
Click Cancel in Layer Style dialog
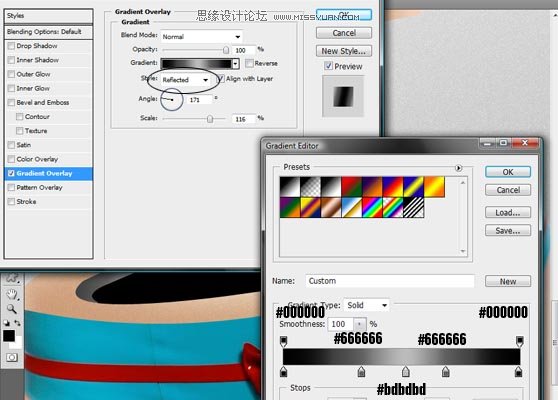click(344, 33)
